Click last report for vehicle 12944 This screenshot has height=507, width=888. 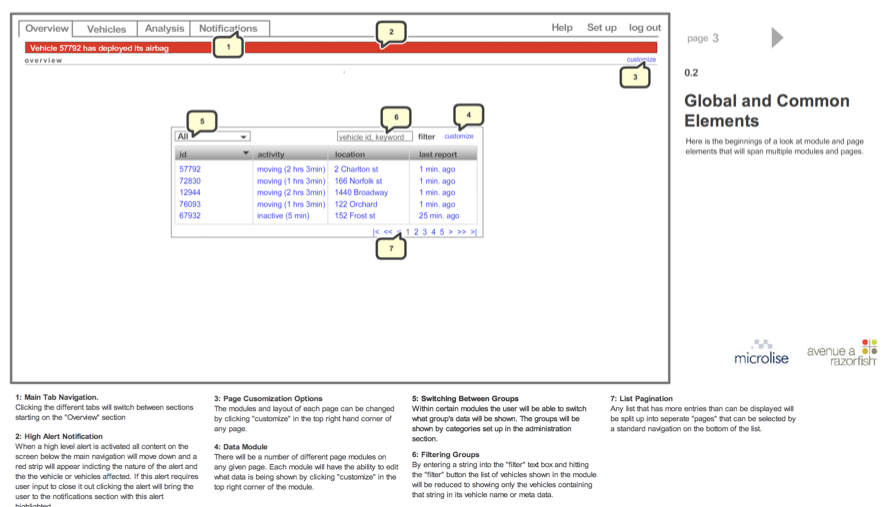(x=437, y=193)
